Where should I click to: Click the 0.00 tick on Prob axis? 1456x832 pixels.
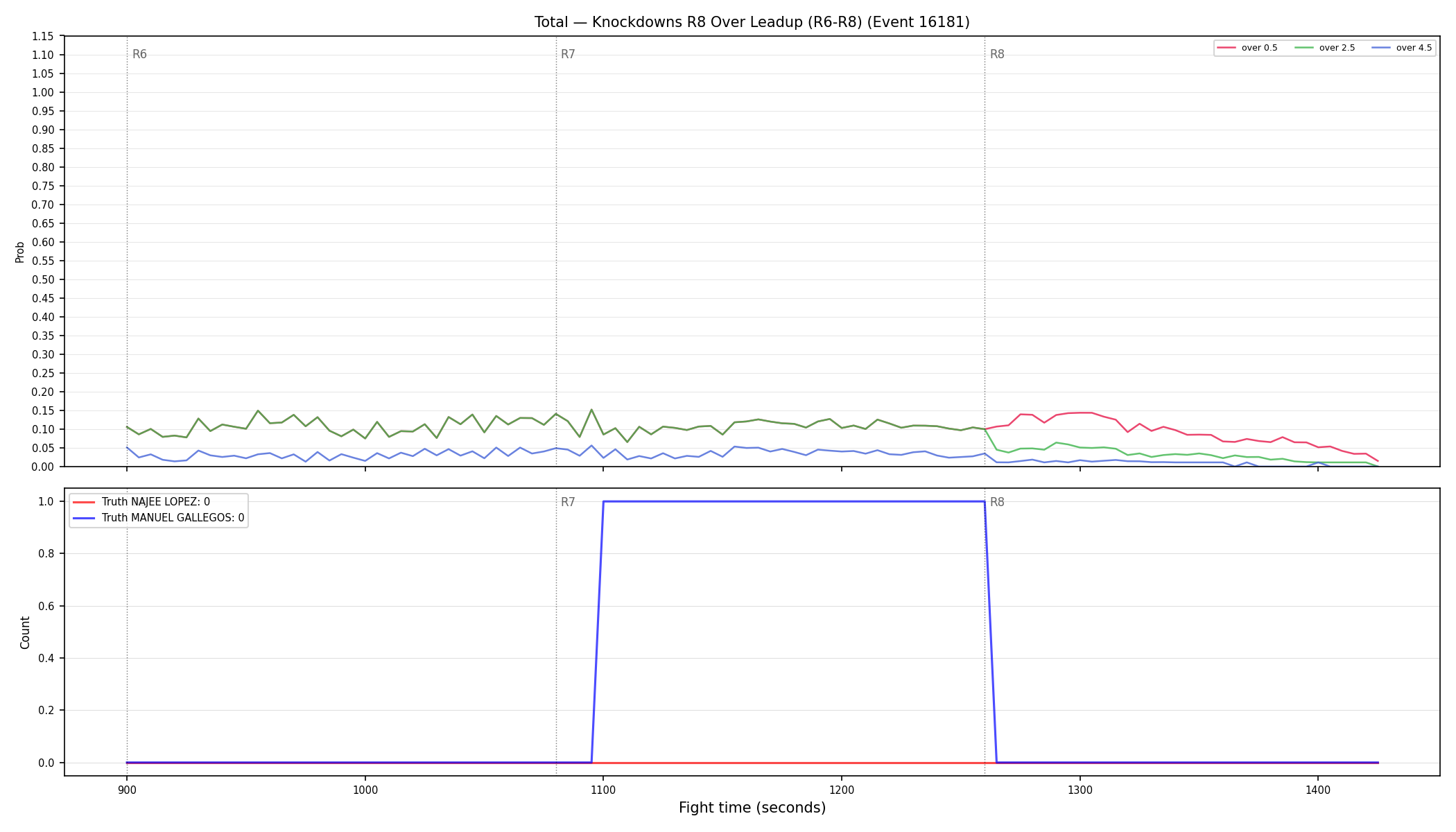tap(42, 467)
